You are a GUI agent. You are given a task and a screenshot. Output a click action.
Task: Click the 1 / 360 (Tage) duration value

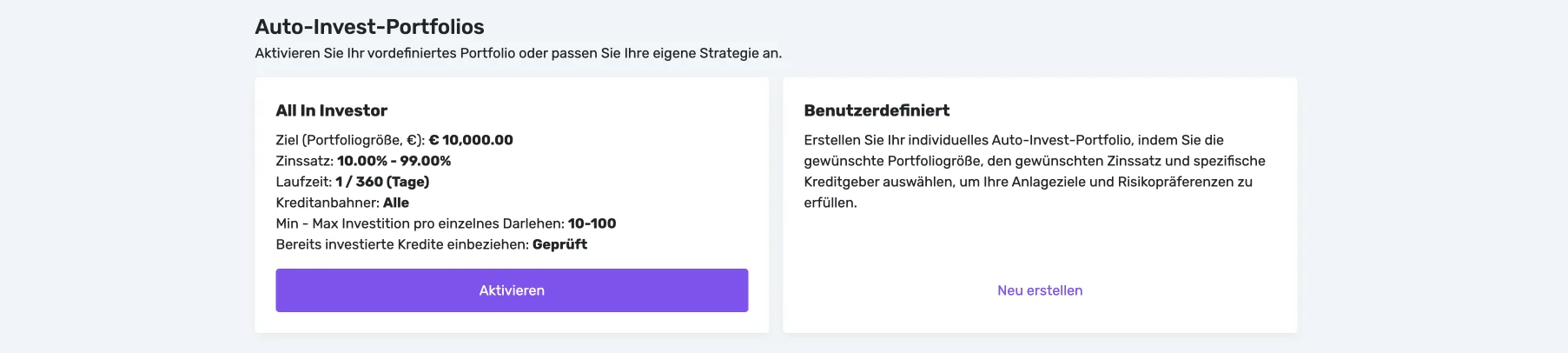382,182
